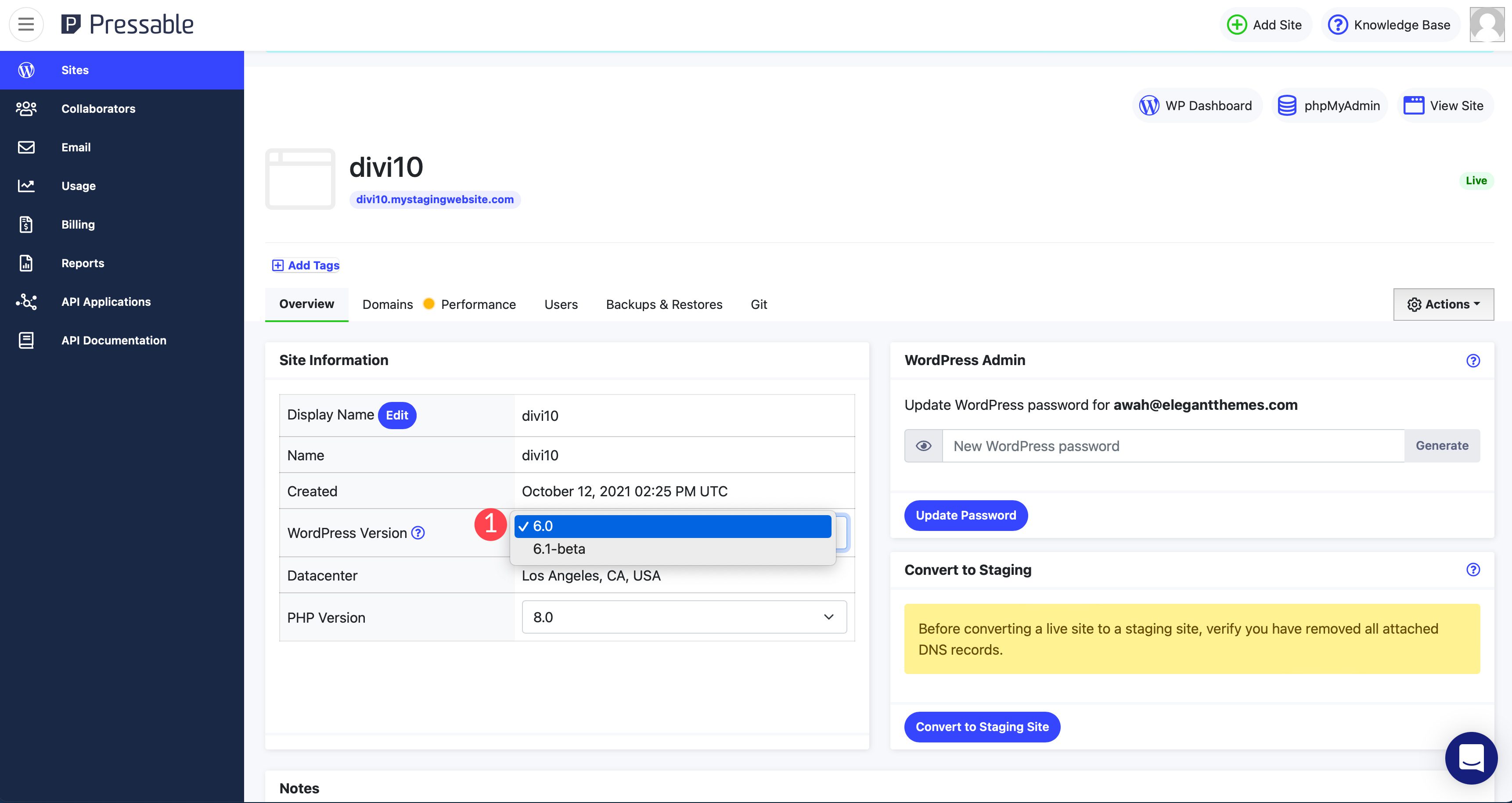Viewport: 1512px width, 803px height.
Task: Toggle password visibility eye icon
Action: (921, 445)
